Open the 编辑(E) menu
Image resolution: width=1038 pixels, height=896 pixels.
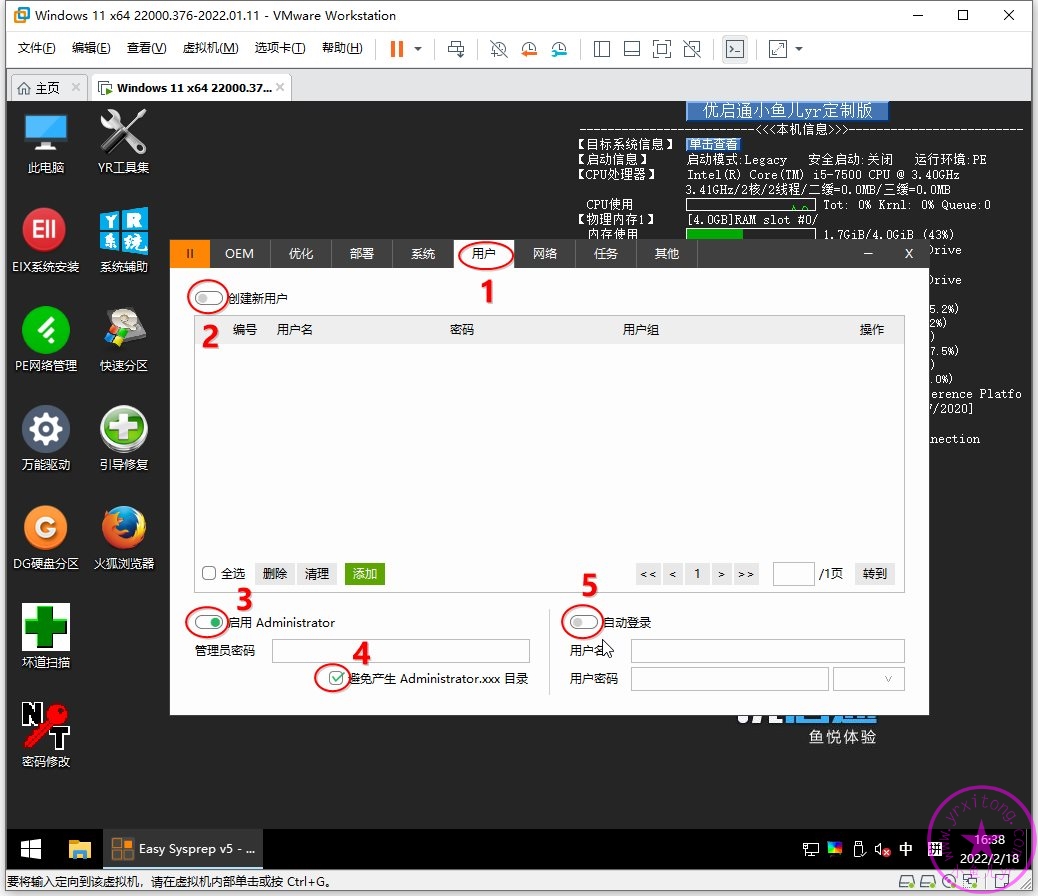[x=91, y=48]
